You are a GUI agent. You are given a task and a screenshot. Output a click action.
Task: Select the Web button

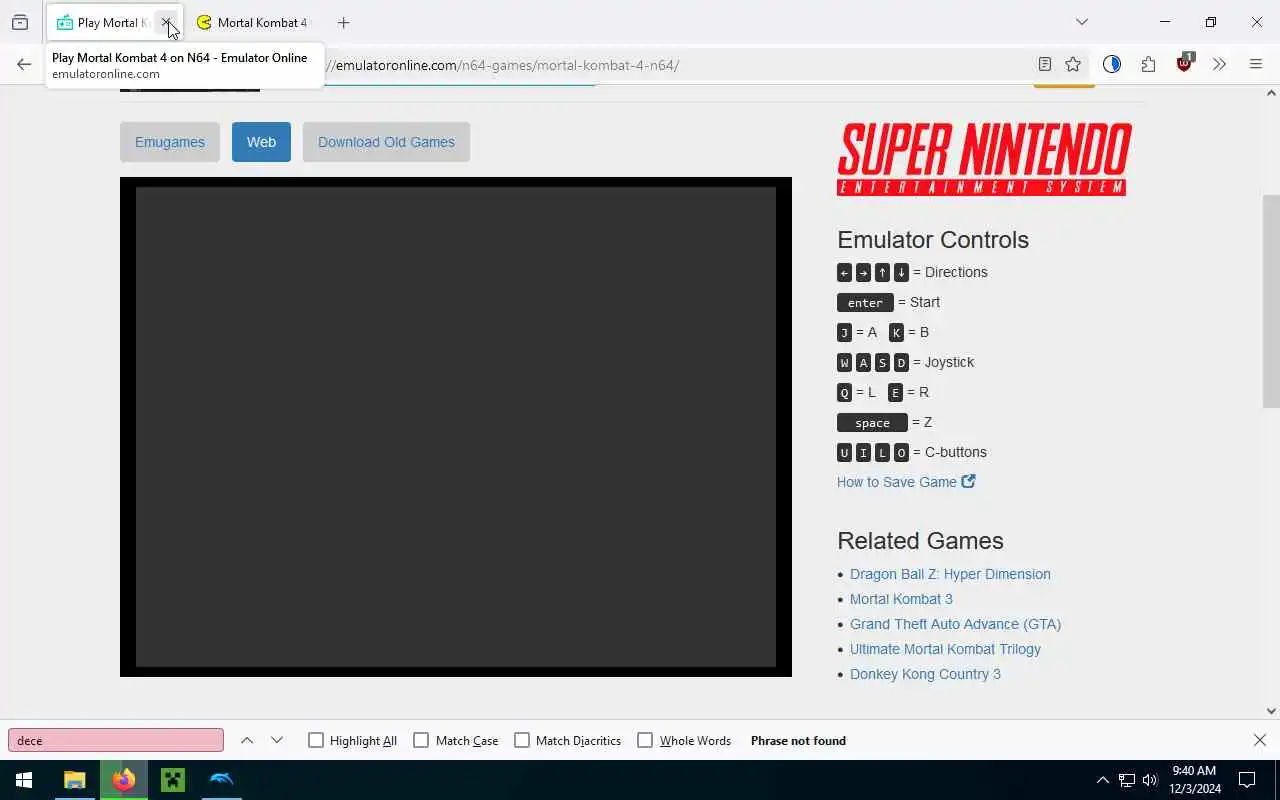261,142
